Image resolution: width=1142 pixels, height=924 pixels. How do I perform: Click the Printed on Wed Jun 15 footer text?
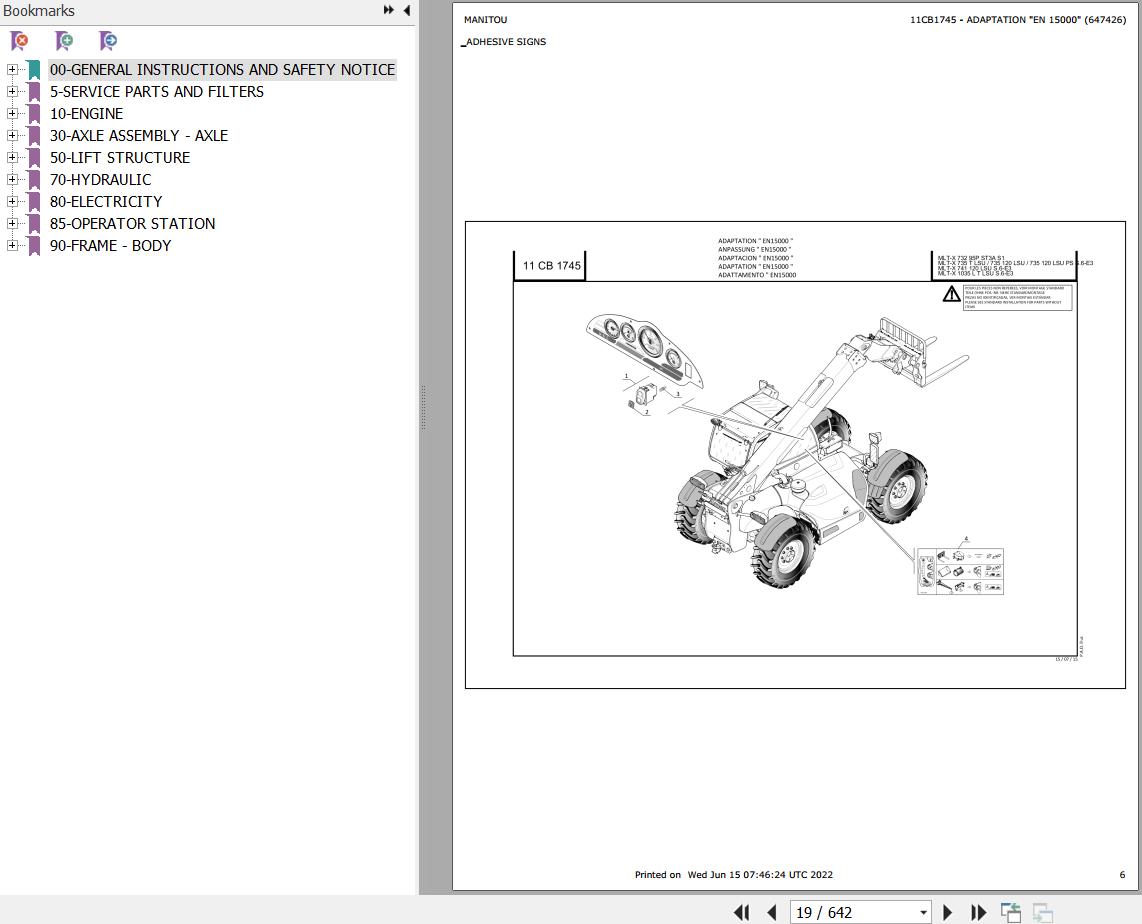(x=733, y=874)
